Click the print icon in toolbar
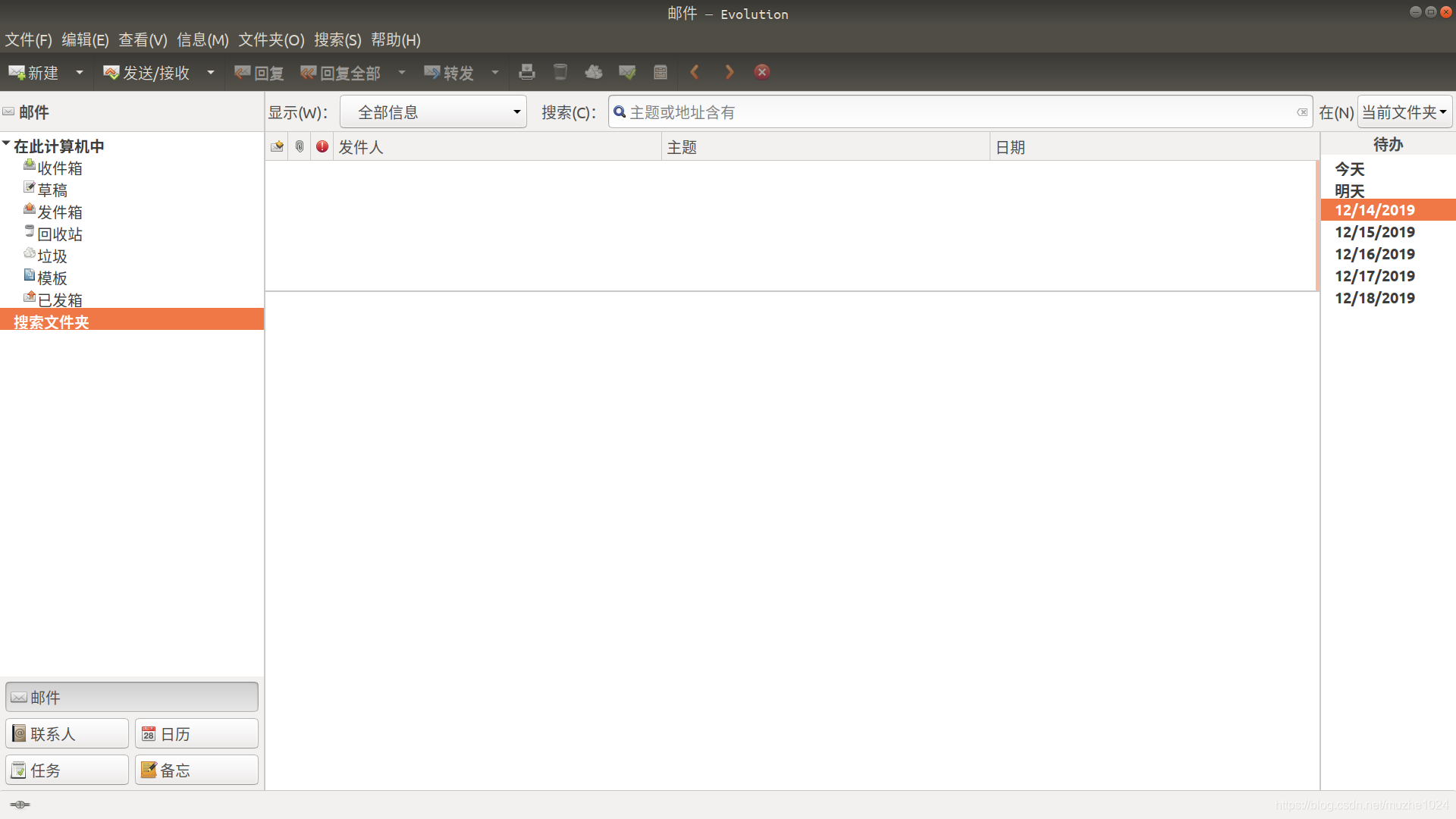 pos(527,72)
